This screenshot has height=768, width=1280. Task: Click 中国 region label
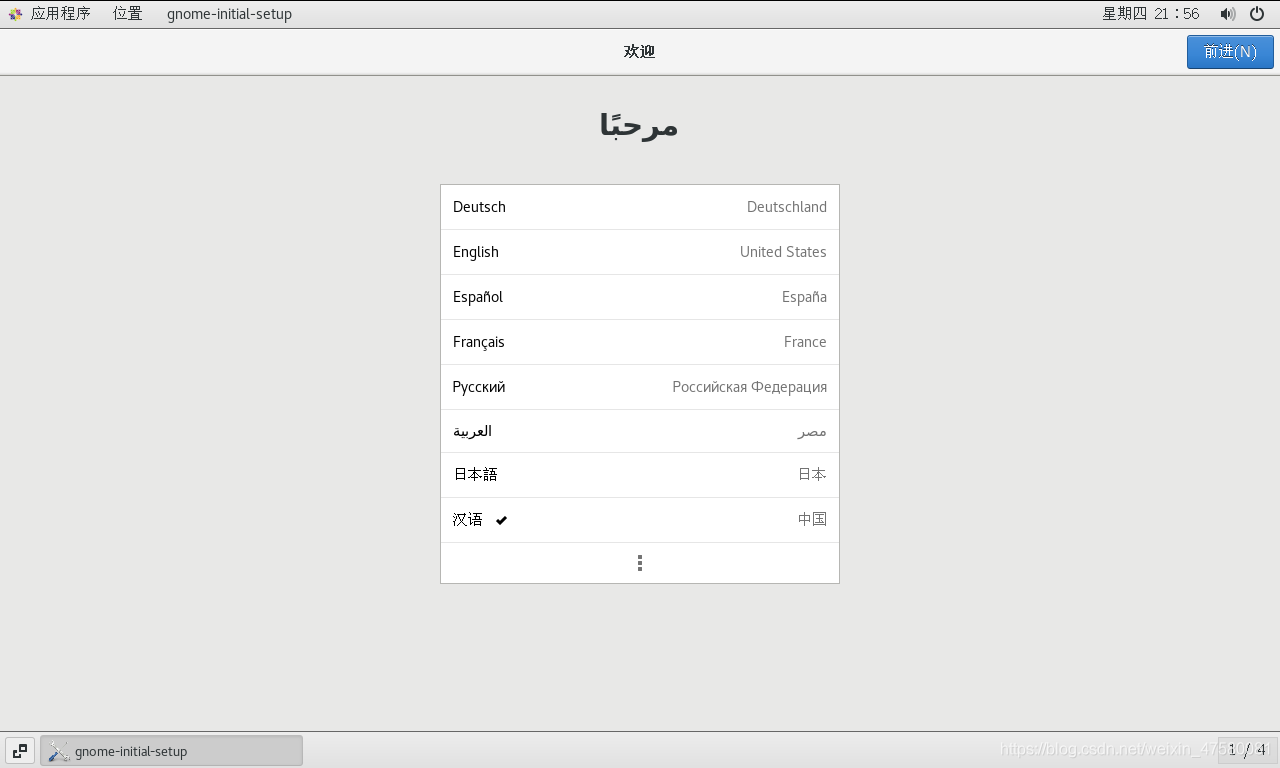[812, 520]
